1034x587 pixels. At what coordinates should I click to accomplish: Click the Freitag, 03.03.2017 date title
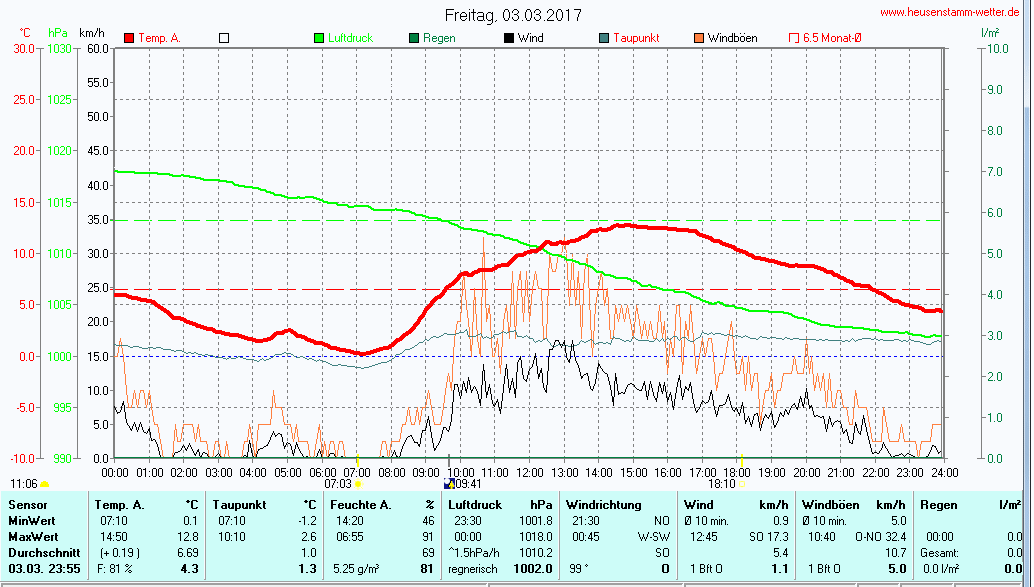click(x=513, y=15)
